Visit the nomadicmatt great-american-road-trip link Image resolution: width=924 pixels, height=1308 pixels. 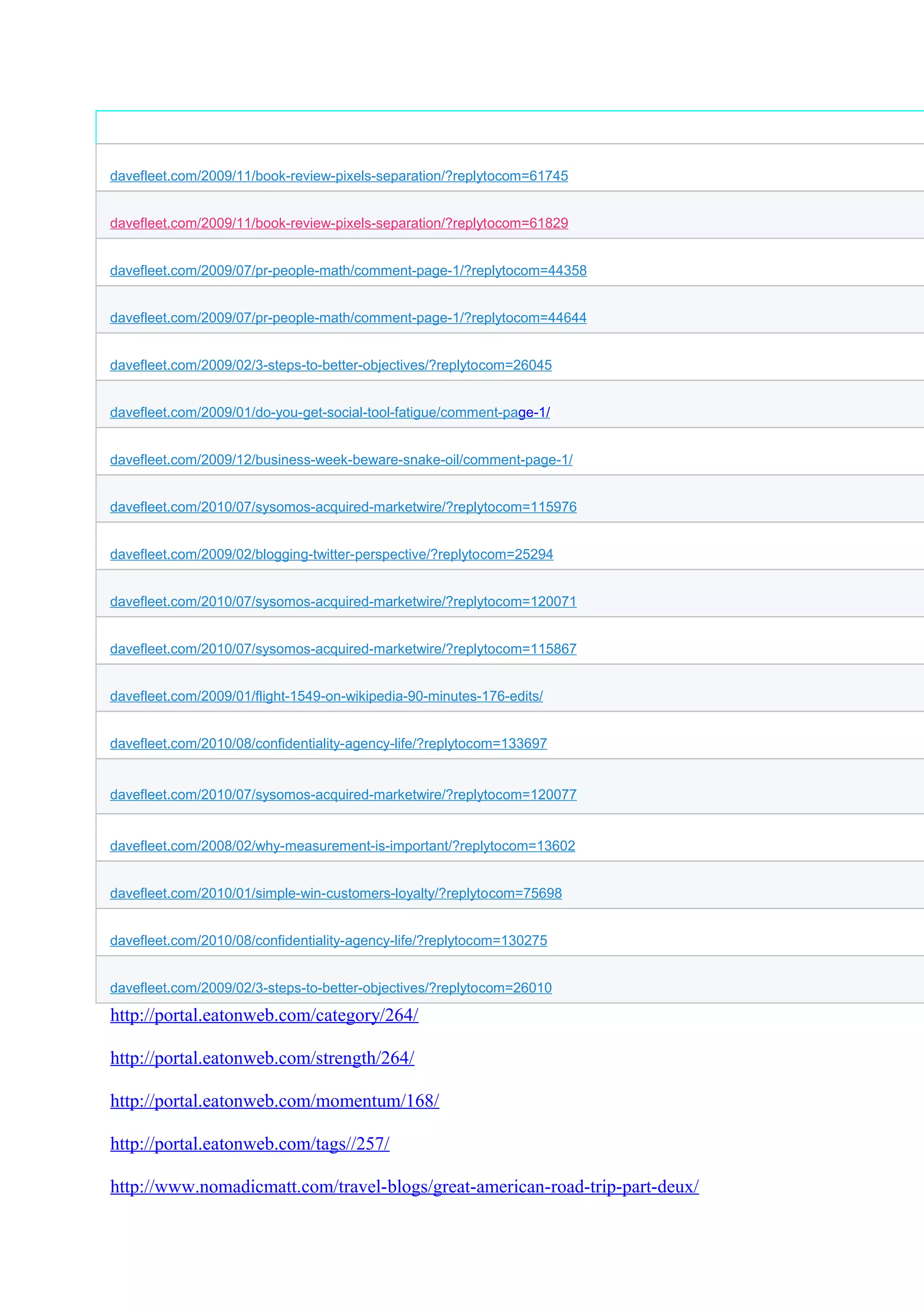[x=404, y=1187]
